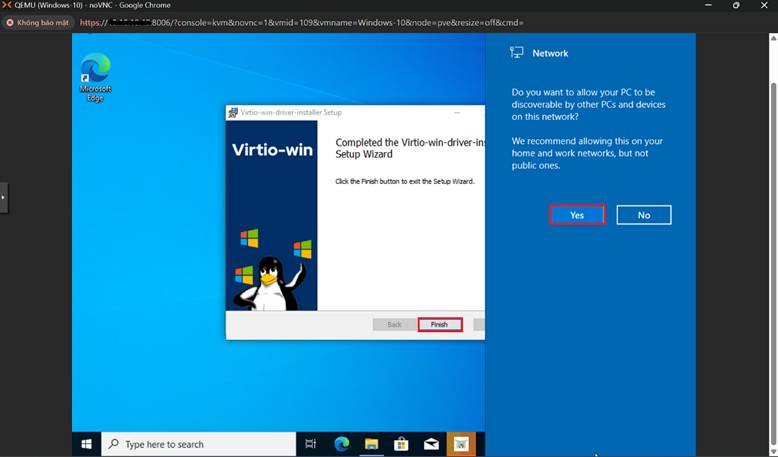
Task: Click Yes to allow network discovery
Action: click(x=577, y=215)
